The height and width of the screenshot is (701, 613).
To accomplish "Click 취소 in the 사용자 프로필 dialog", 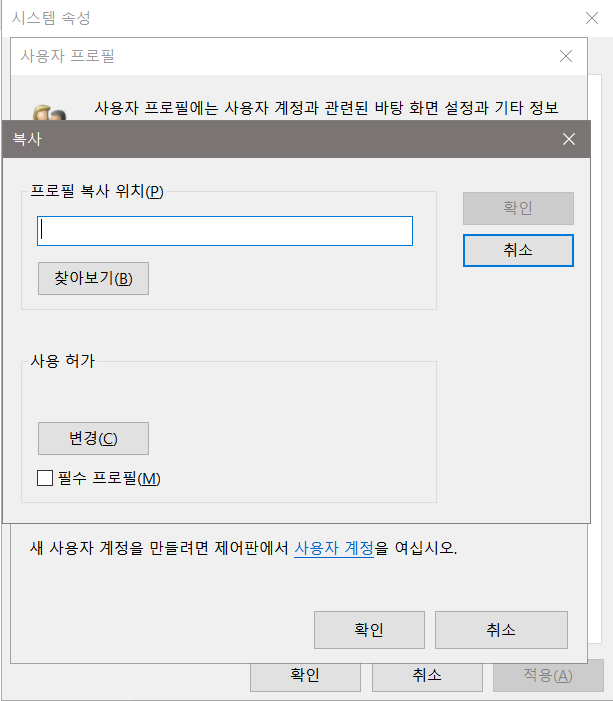I will [x=501, y=629].
